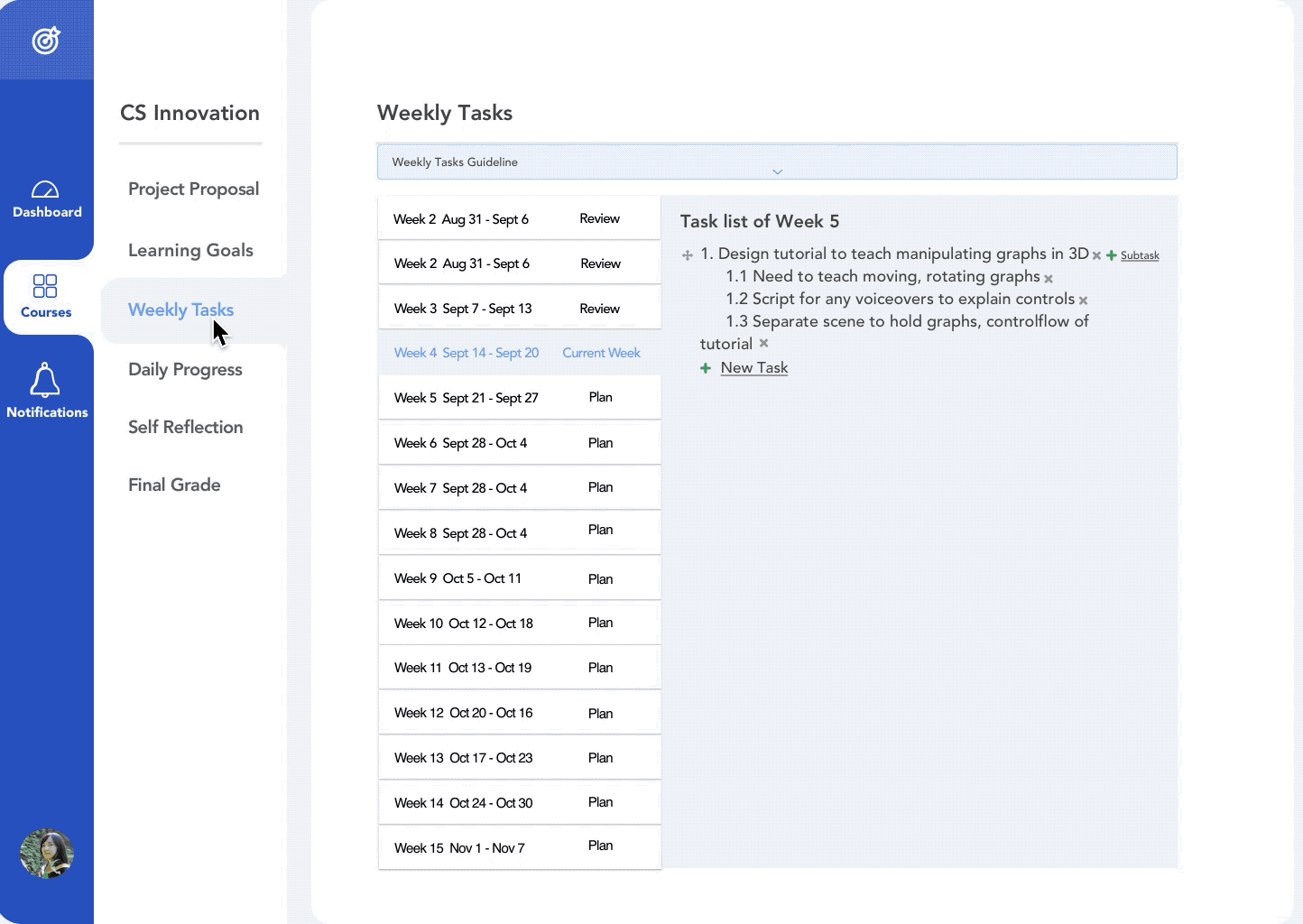Select Week 3 Sept 7 - Sept 13 row
Viewport: 1303px width, 924px height.
pos(520,309)
